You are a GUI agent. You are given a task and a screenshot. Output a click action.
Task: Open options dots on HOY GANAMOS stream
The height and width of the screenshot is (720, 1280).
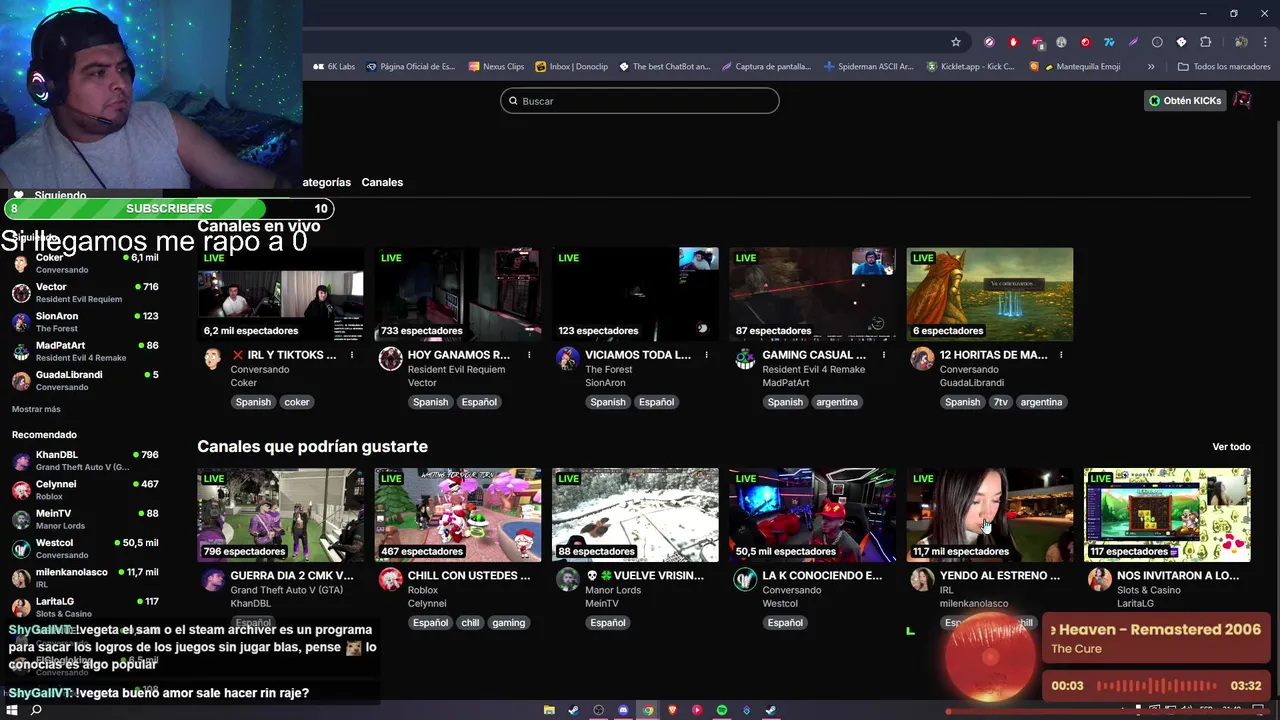point(529,355)
